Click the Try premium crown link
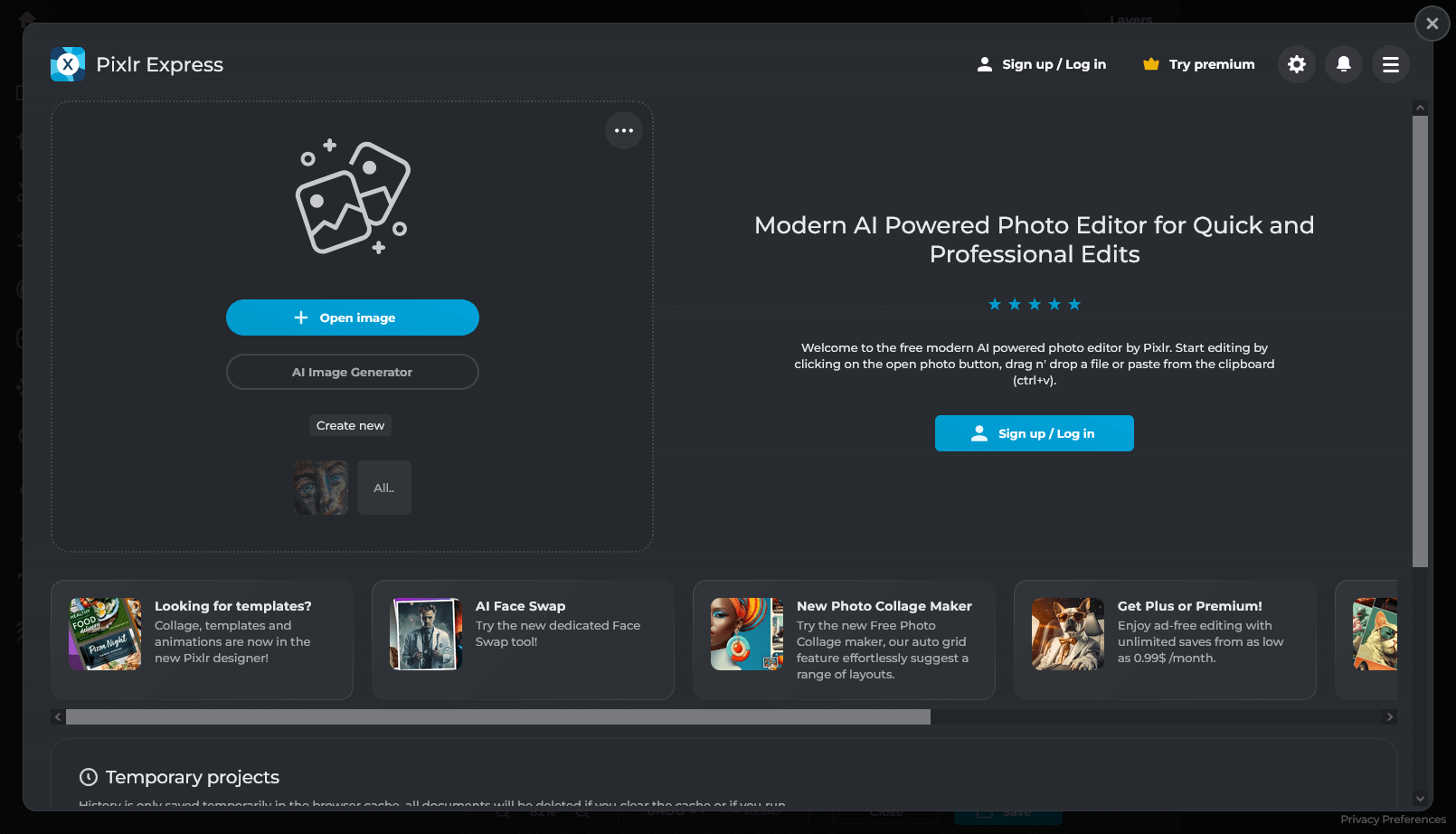 tap(1199, 64)
